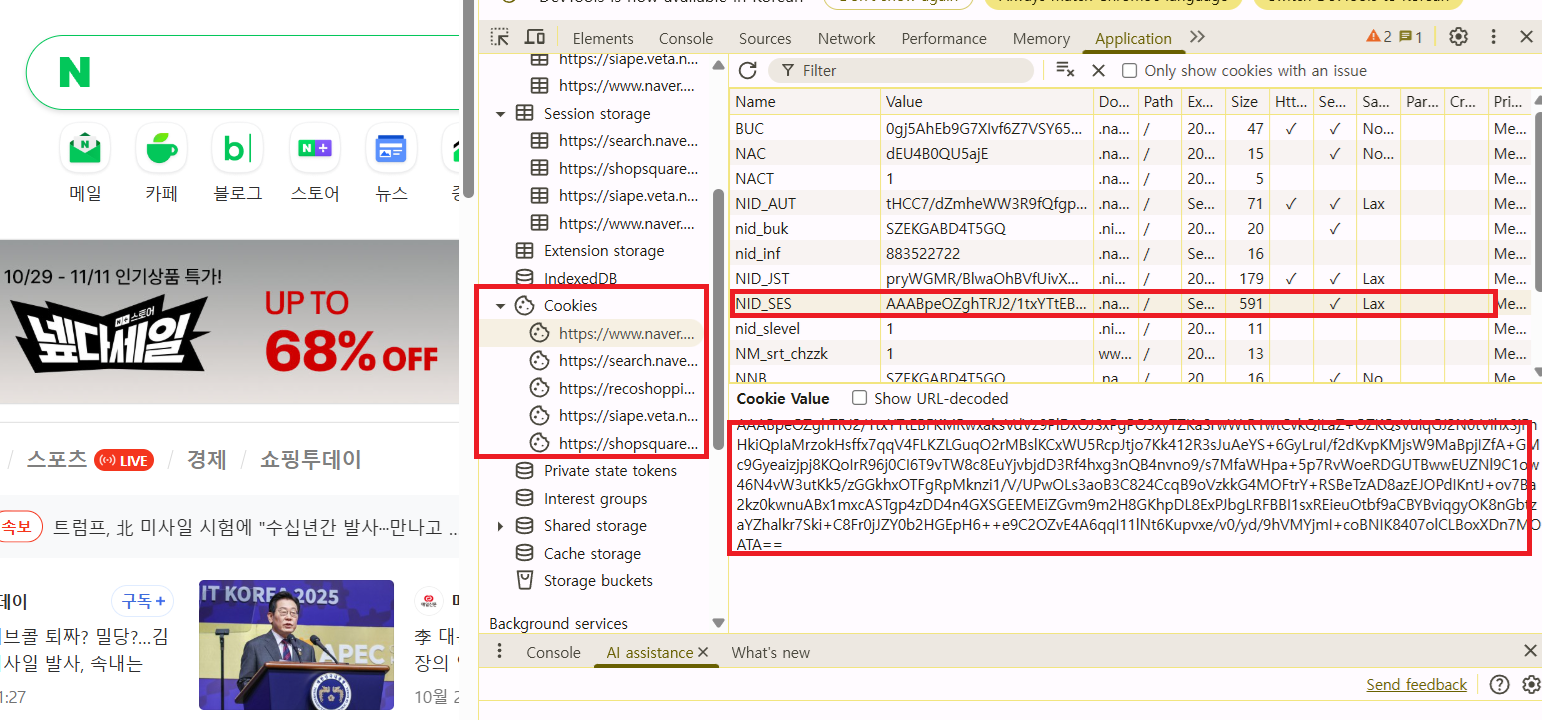This screenshot has height=720, width=1542.
Task: Switch to the Elements tab
Action: coord(603,38)
